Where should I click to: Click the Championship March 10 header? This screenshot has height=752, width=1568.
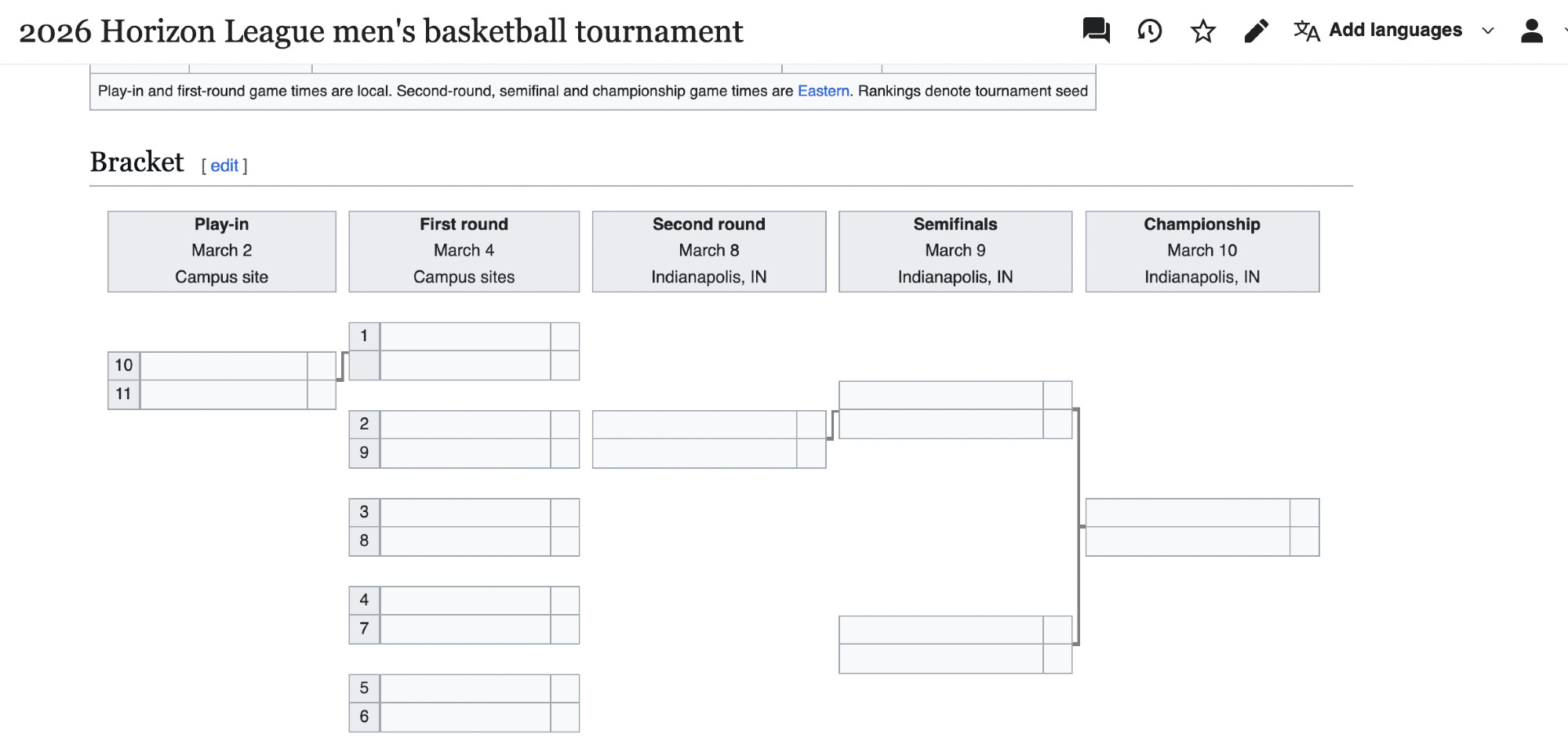[x=1202, y=251]
